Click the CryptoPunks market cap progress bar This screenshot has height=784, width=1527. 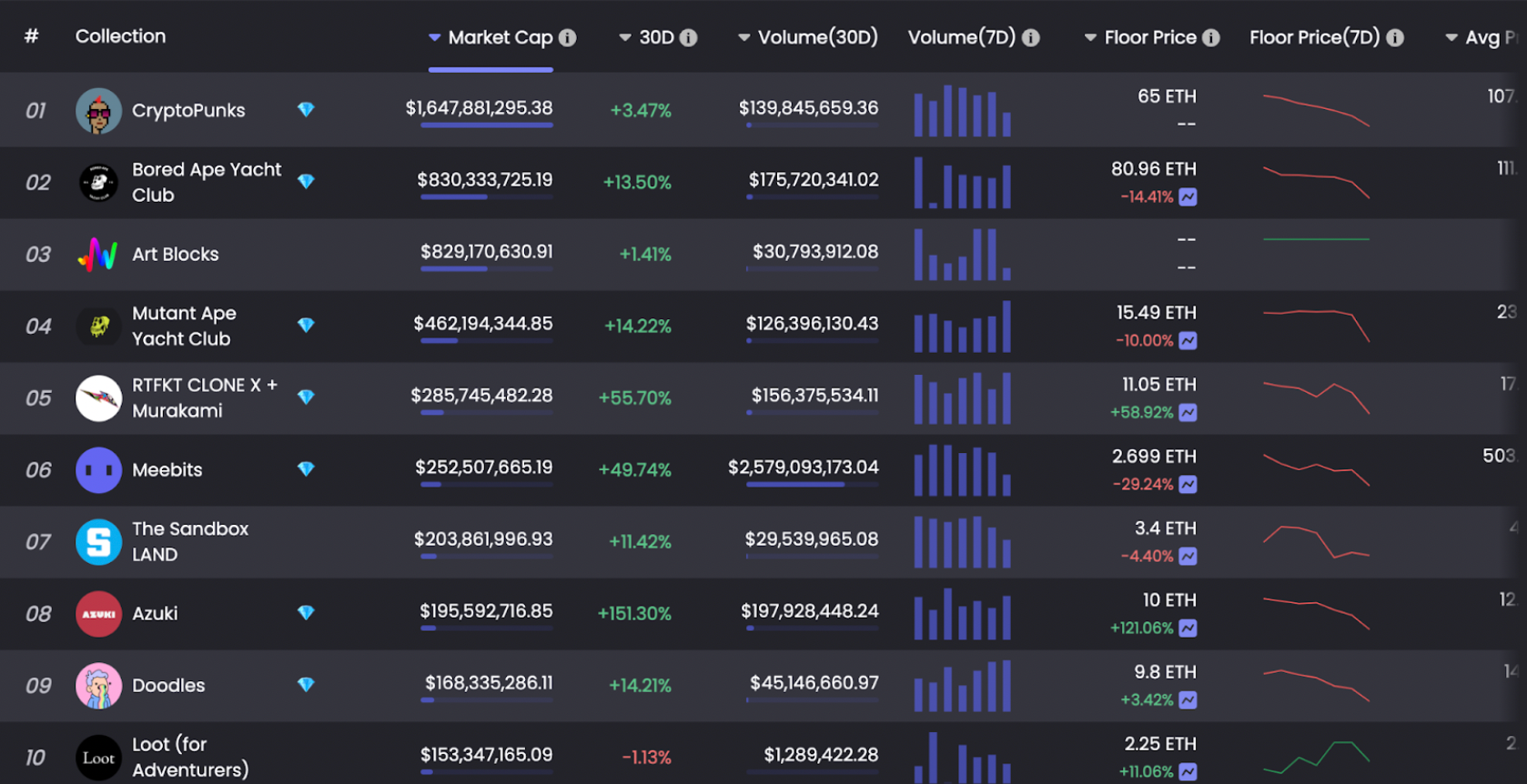click(487, 125)
